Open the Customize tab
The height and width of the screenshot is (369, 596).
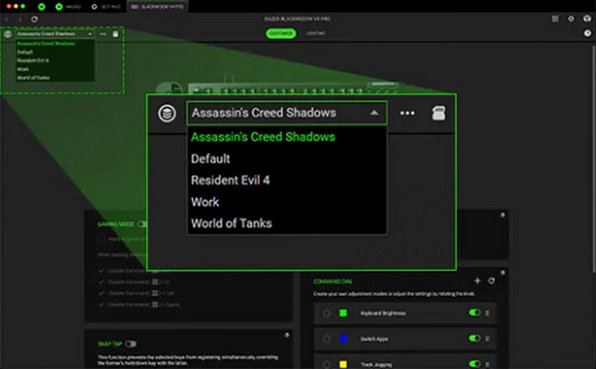coord(281,33)
